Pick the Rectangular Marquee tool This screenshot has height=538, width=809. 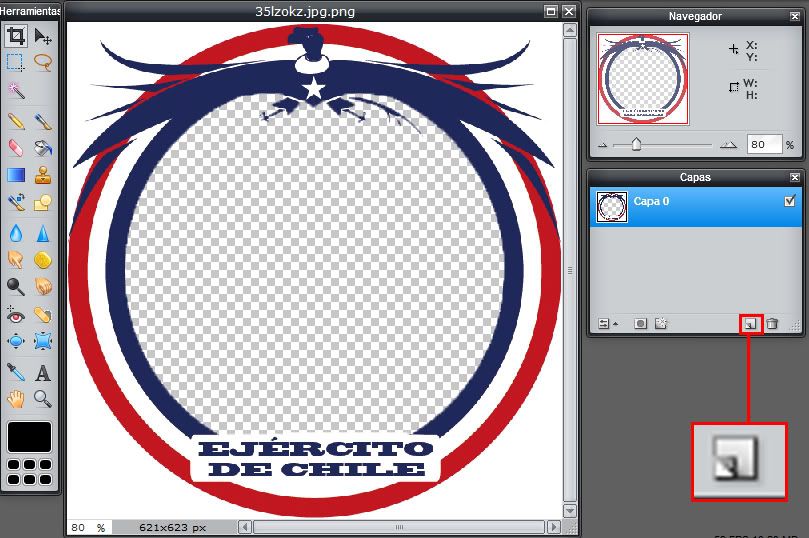click(16, 62)
